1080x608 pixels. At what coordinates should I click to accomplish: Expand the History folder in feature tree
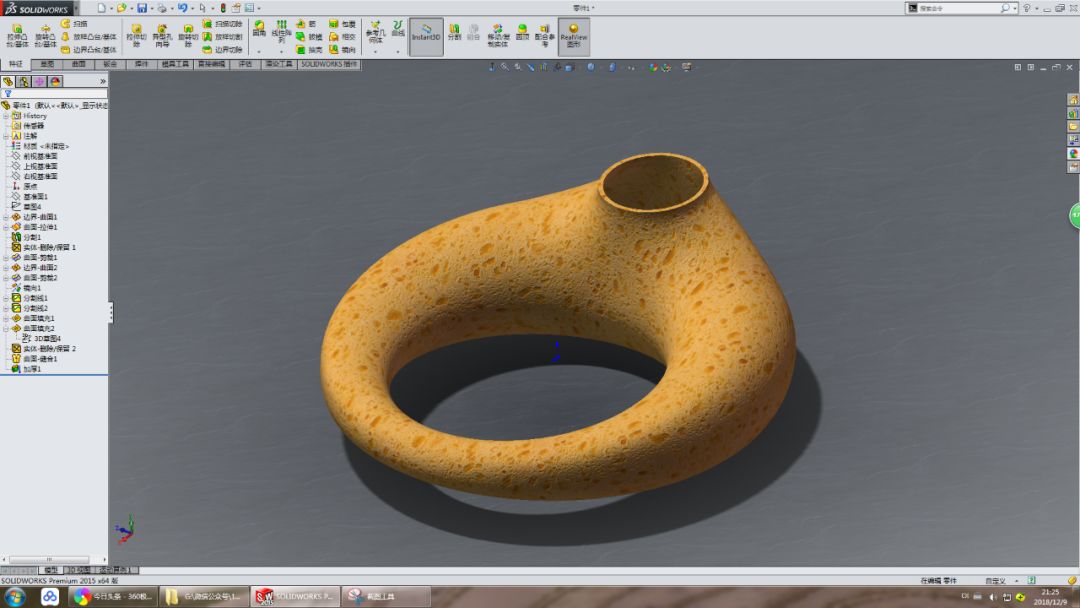click(x=7, y=117)
